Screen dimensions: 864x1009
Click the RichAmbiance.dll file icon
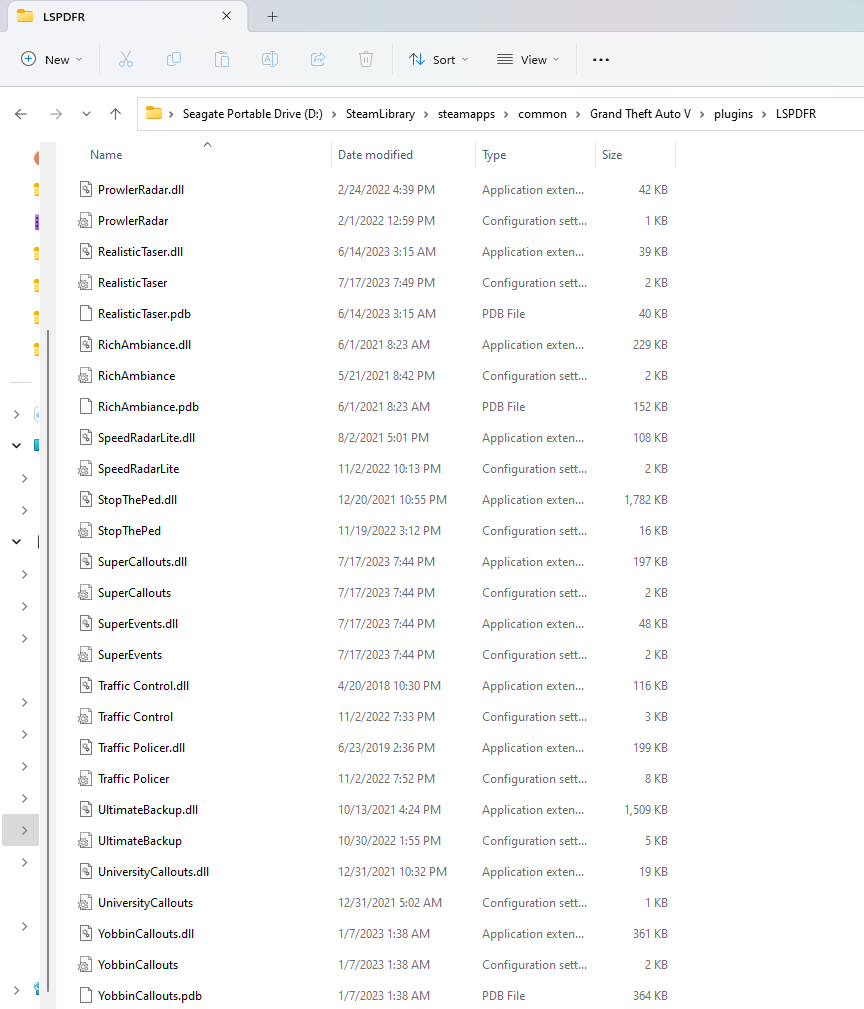86,344
